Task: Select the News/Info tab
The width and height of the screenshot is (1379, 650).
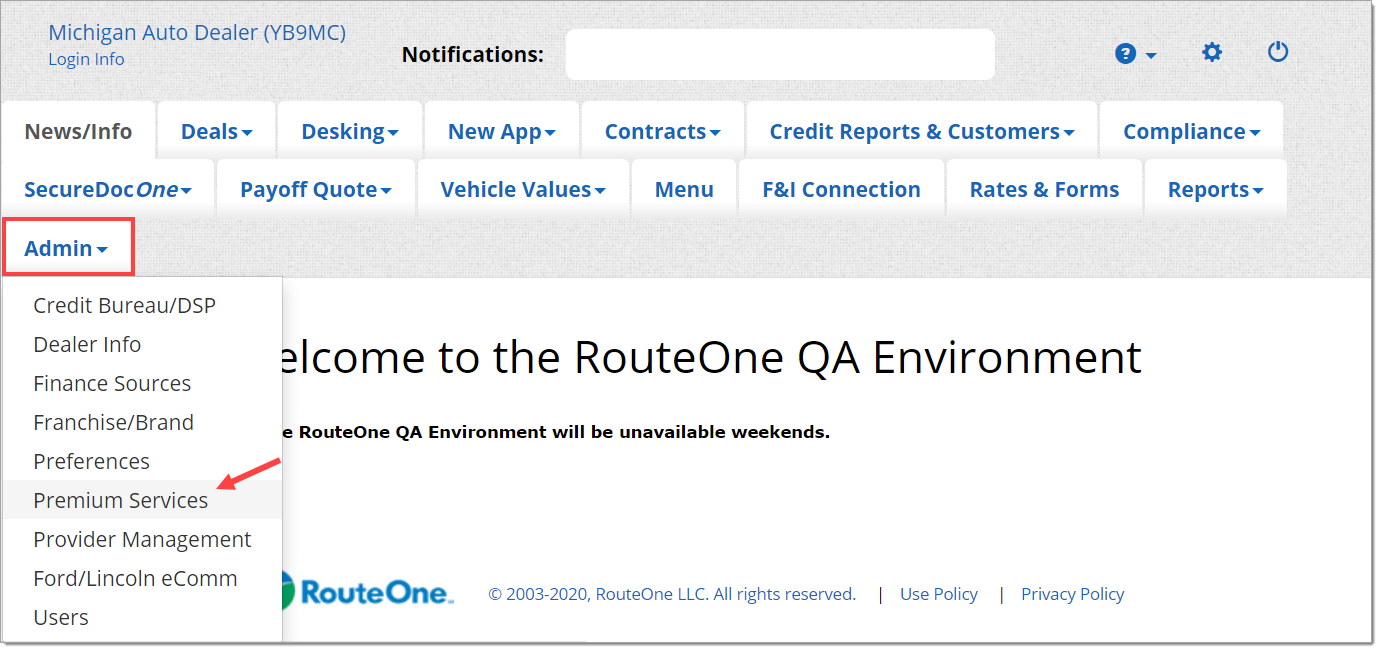Action: point(78,131)
